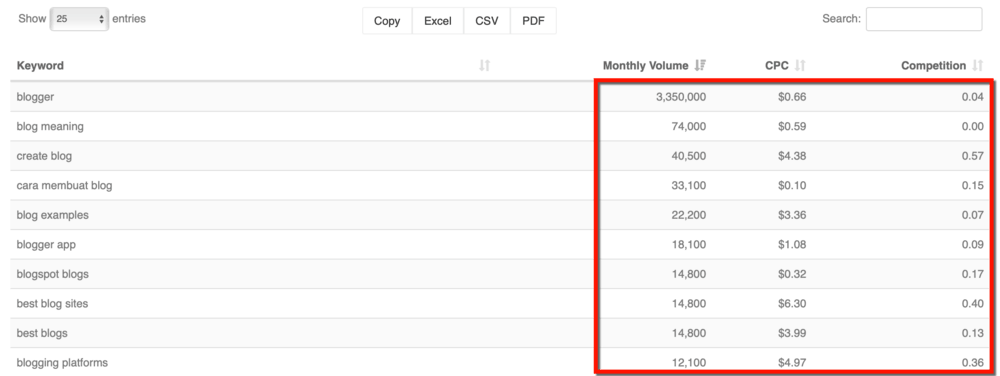Click the CPC value $3.99
Image resolution: width=1000 pixels, height=376 pixels.
[x=792, y=333]
